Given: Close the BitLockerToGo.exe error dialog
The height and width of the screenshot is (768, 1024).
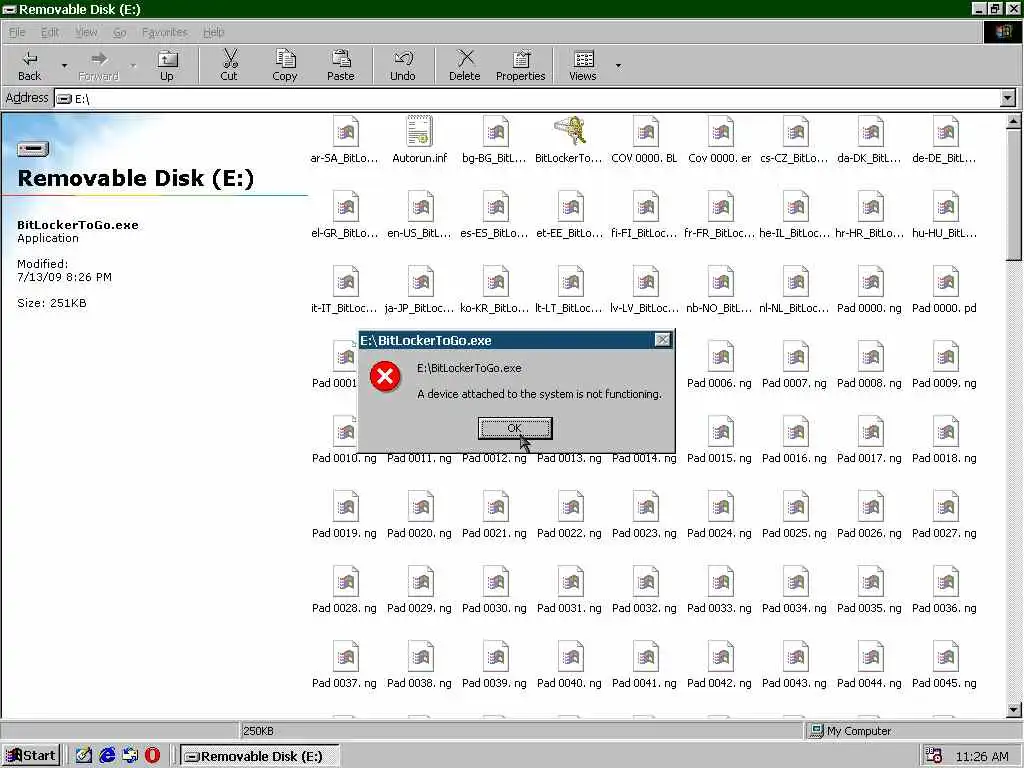Looking at the screenshot, I should click(x=662, y=340).
